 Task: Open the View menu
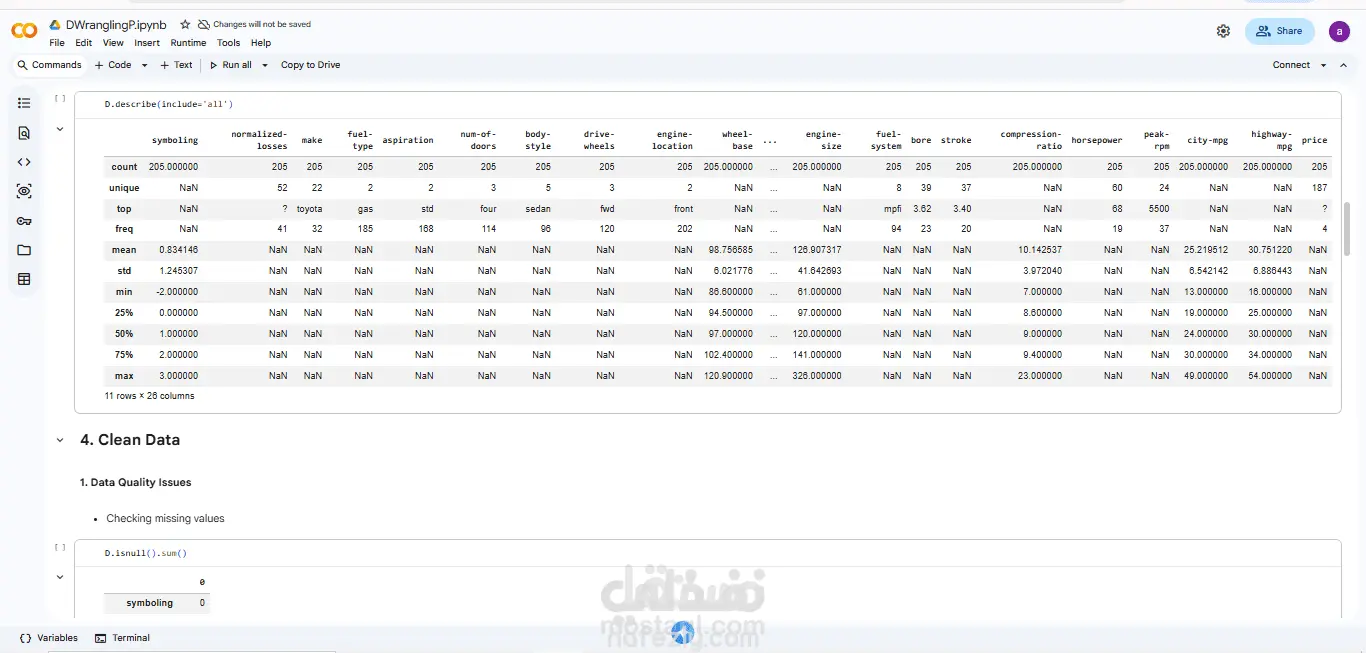coord(113,43)
